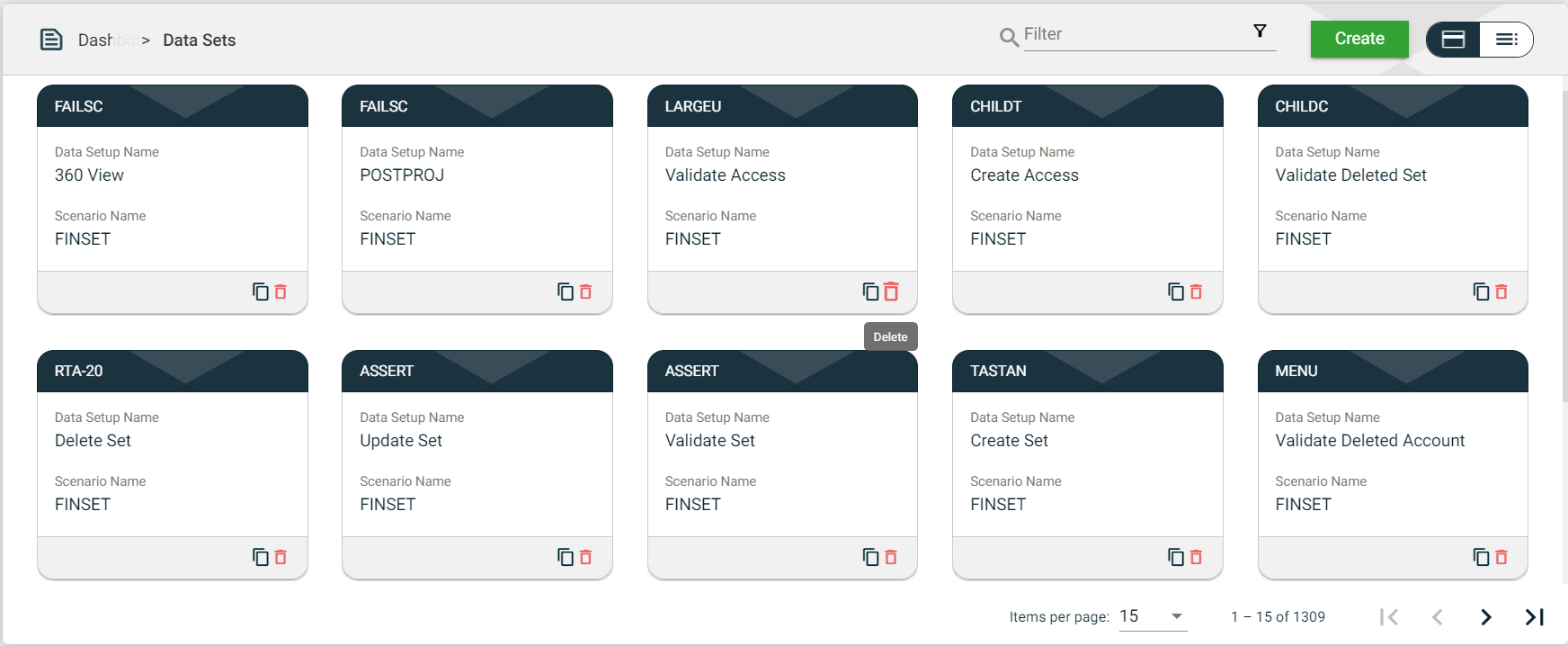Copy the Create Access data set

coord(1176,292)
